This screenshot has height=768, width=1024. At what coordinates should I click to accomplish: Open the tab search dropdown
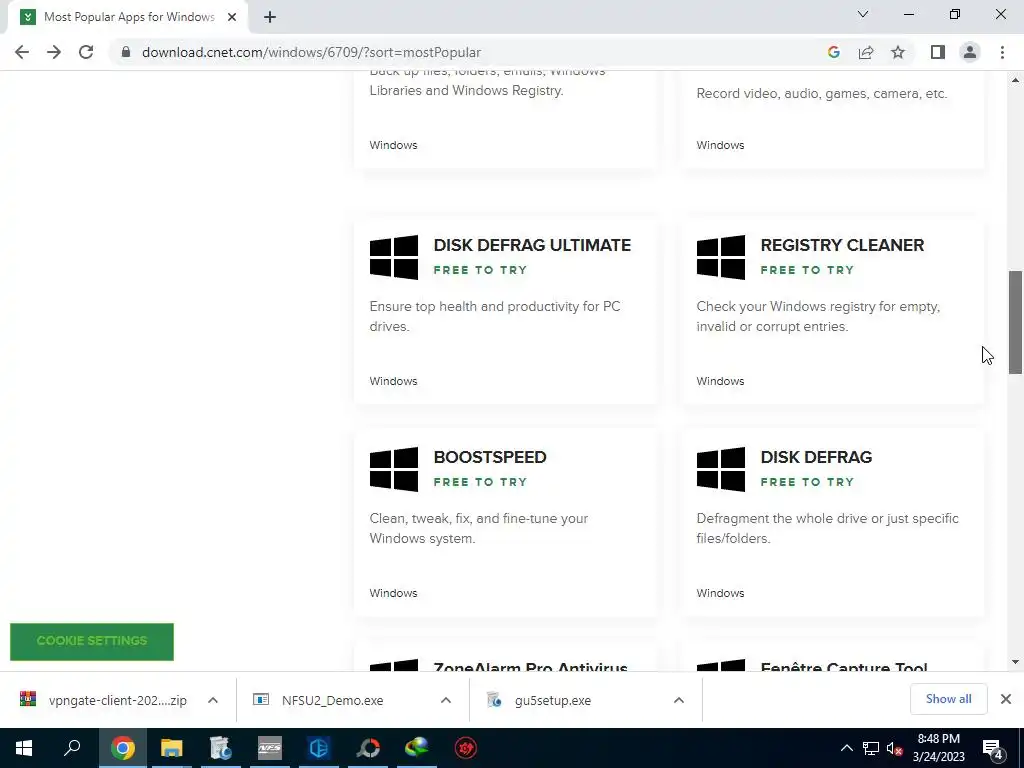pyautogui.click(x=863, y=14)
